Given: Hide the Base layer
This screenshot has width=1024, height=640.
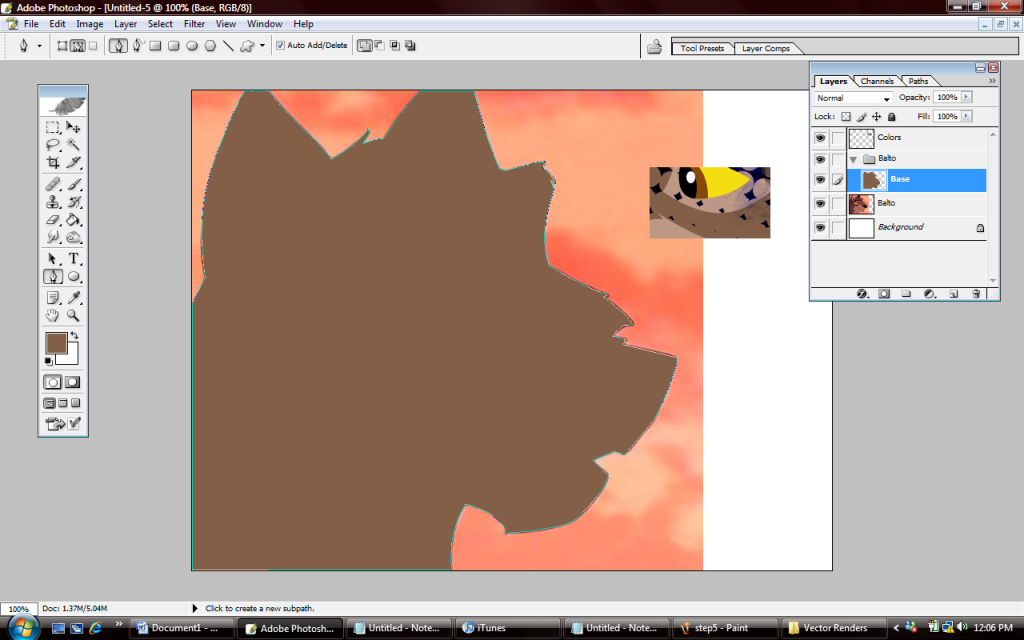Looking at the screenshot, I should tap(820, 180).
